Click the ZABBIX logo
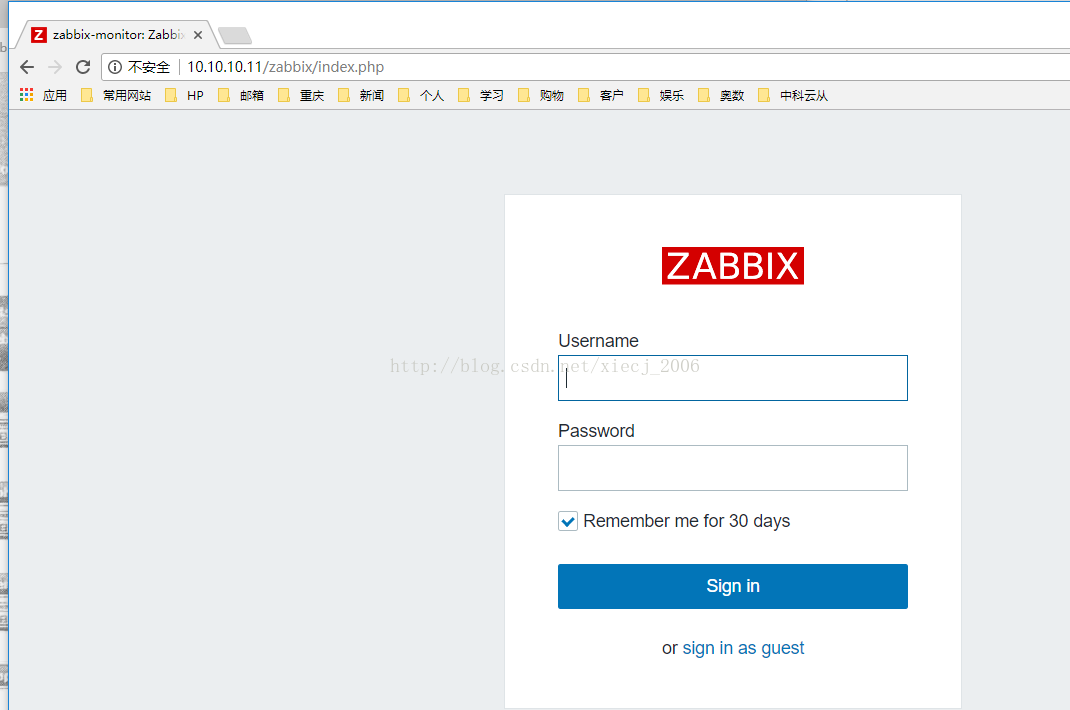The width and height of the screenshot is (1070, 710). (733, 266)
